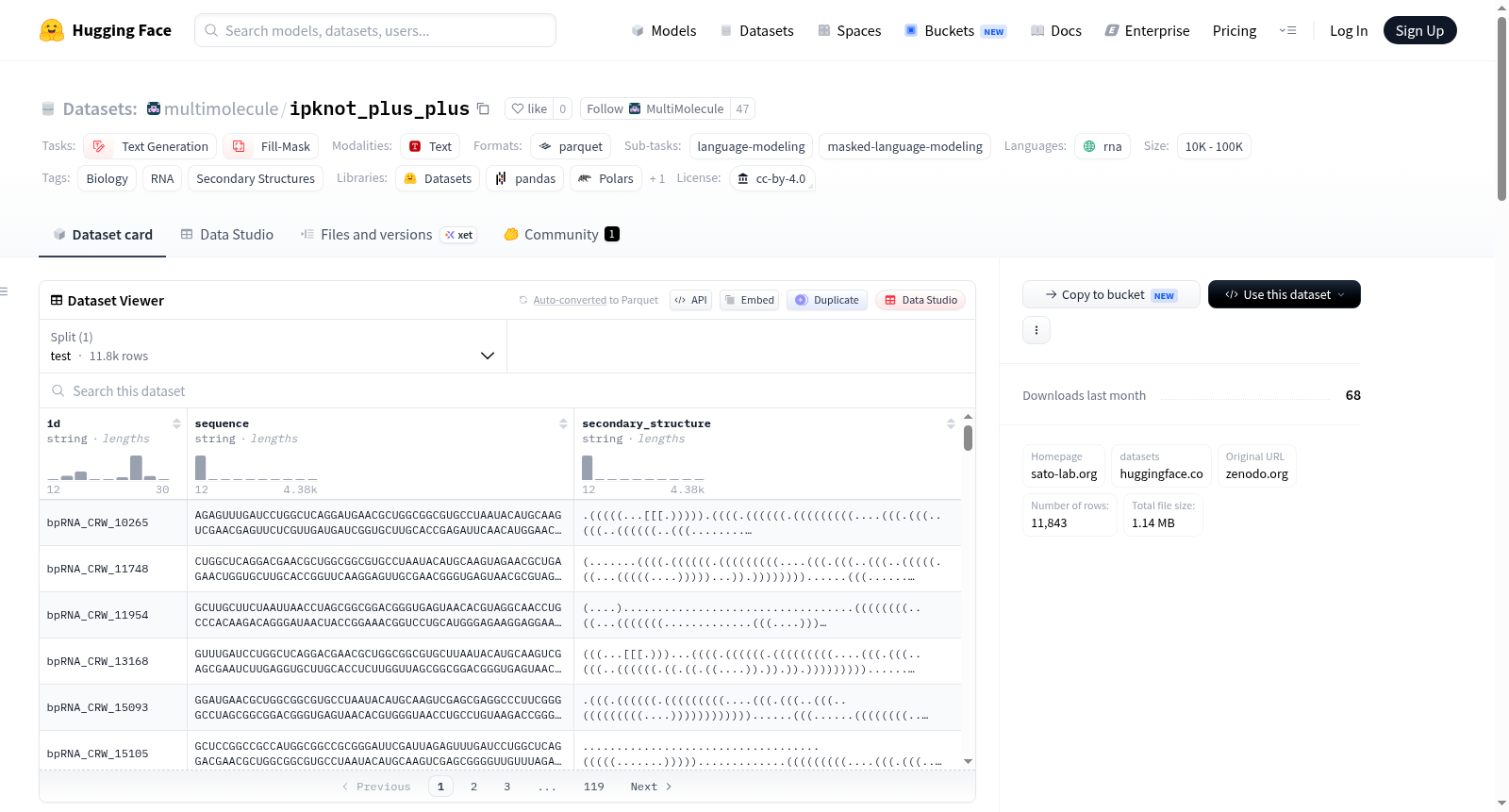Select the Text Generation task tag

click(150, 146)
